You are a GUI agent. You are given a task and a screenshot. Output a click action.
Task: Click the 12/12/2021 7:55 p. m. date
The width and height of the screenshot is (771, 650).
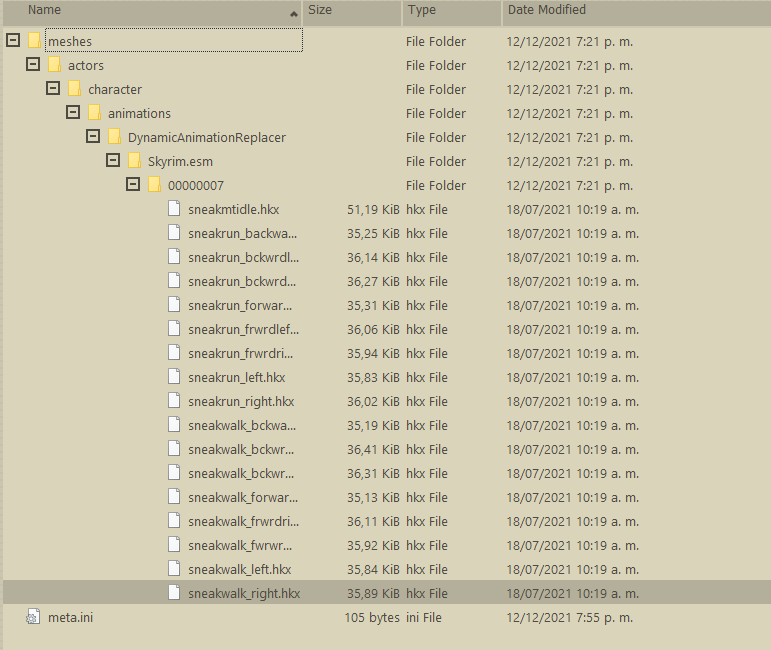pyautogui.click(x=569, y=618)
